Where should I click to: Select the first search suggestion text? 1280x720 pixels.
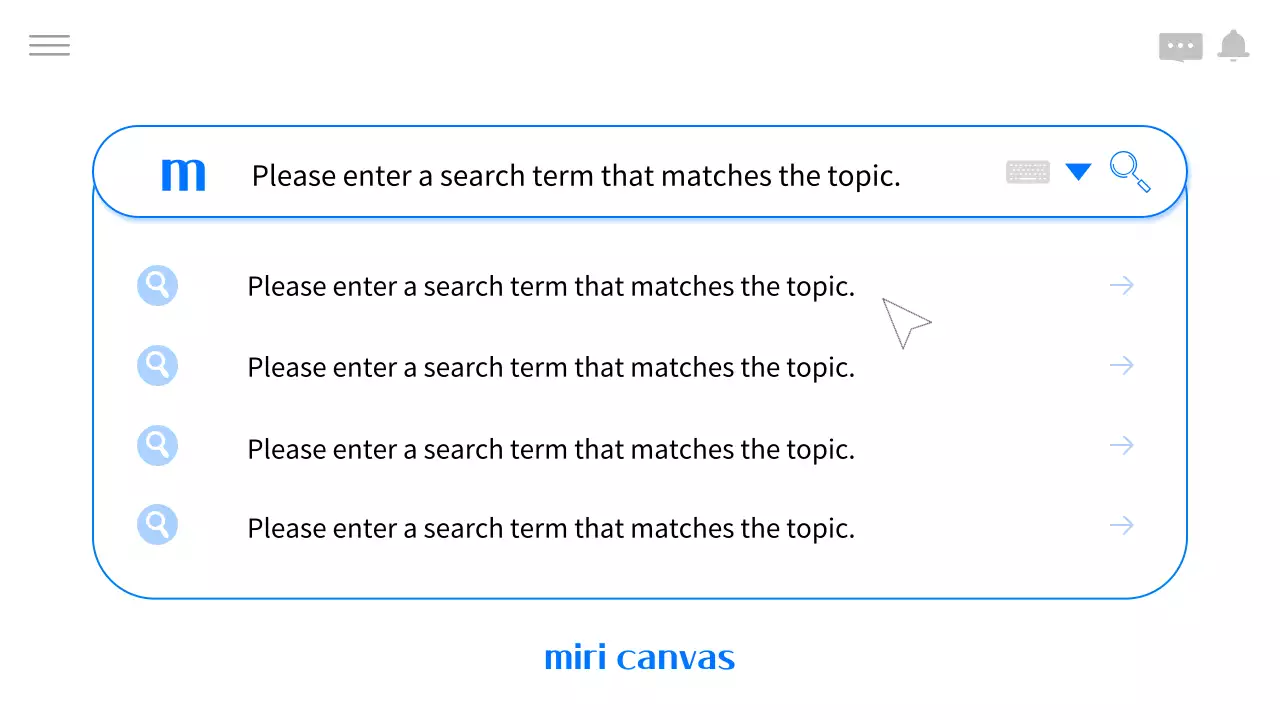click(x=551, y=287)
